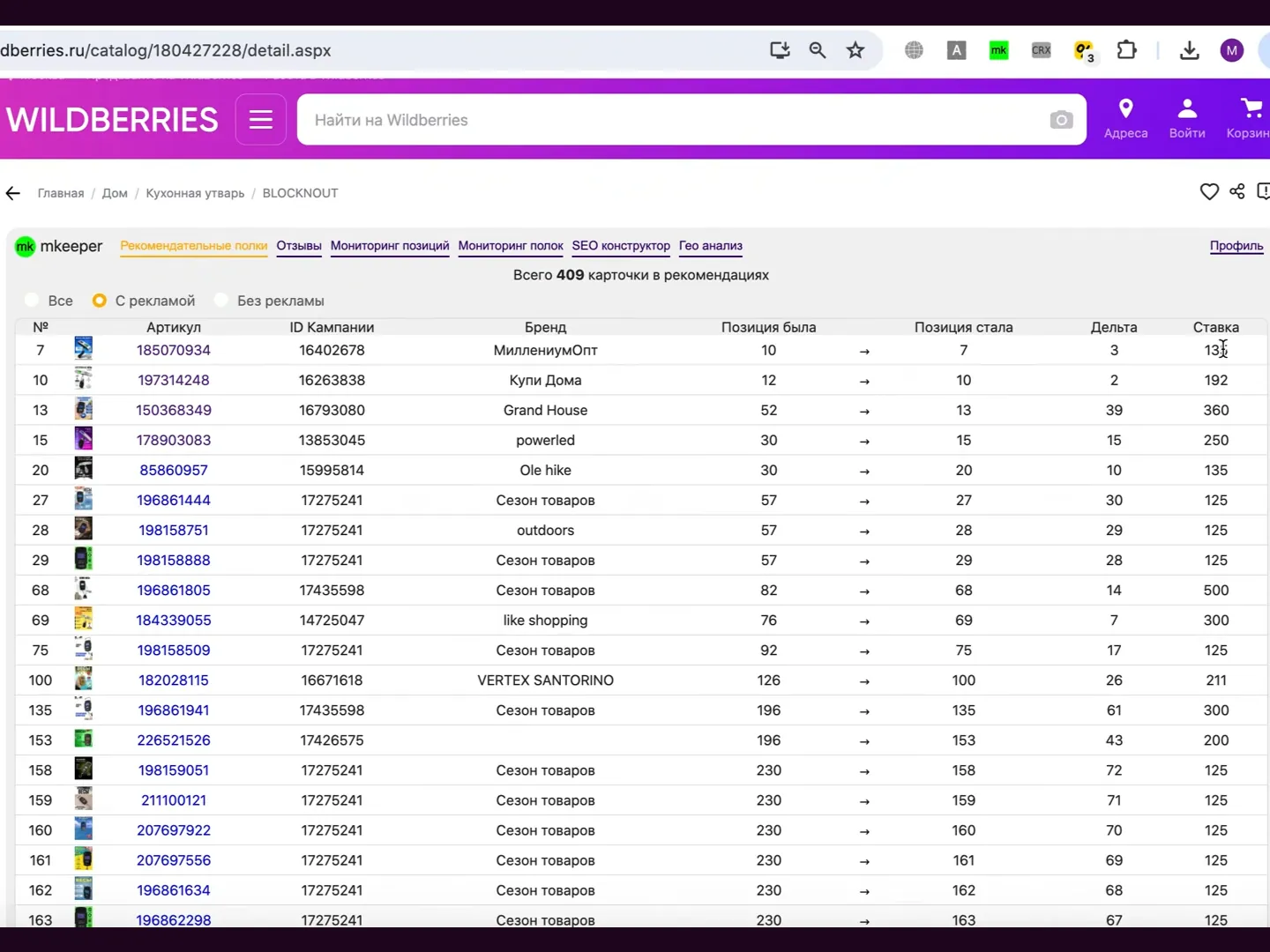Click product thumbnail in row 182028115
This screenshot has width=1270, height=952.
click(x=83, y=679)
